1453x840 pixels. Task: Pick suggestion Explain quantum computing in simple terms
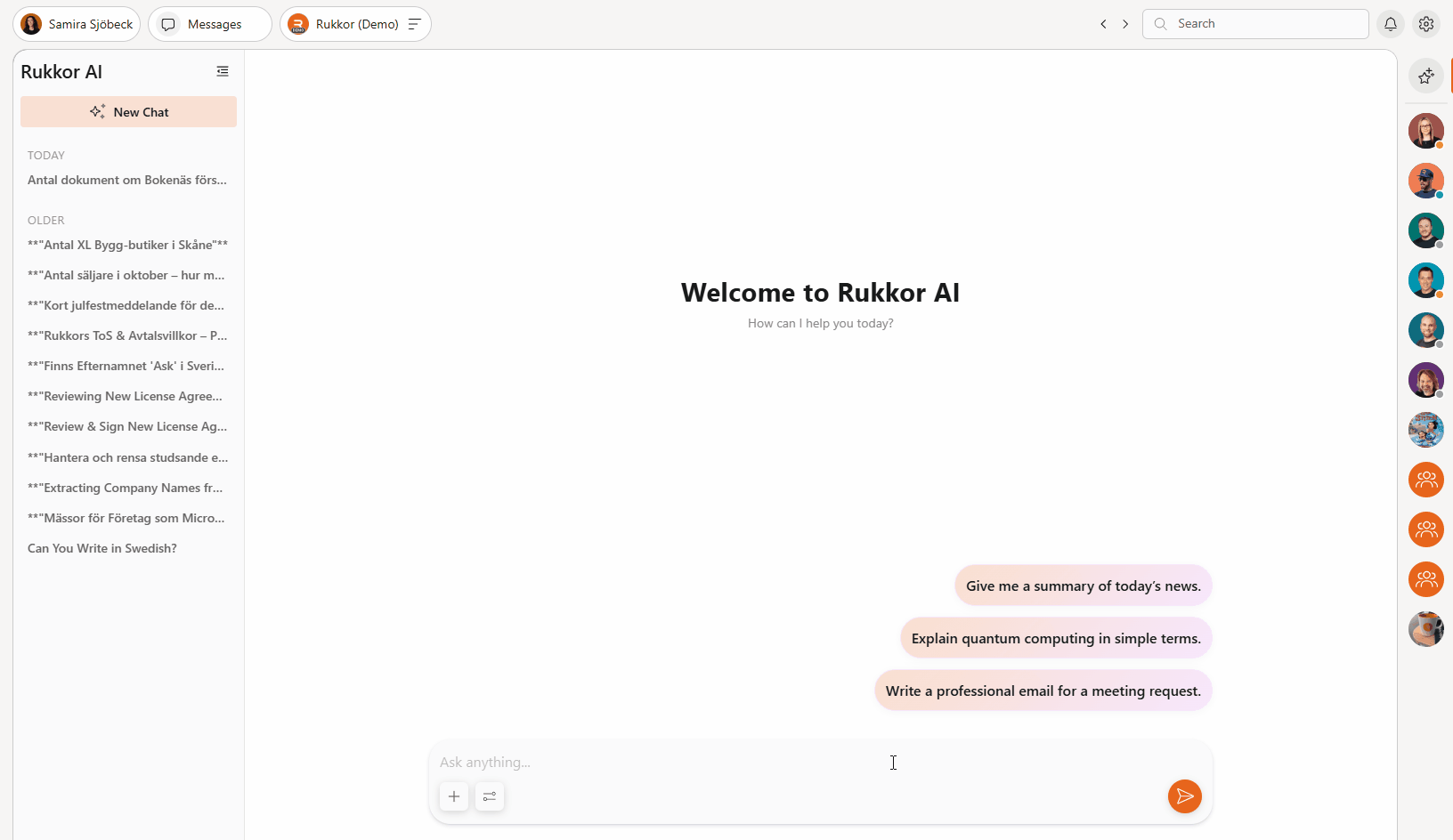pos(1056,638)
